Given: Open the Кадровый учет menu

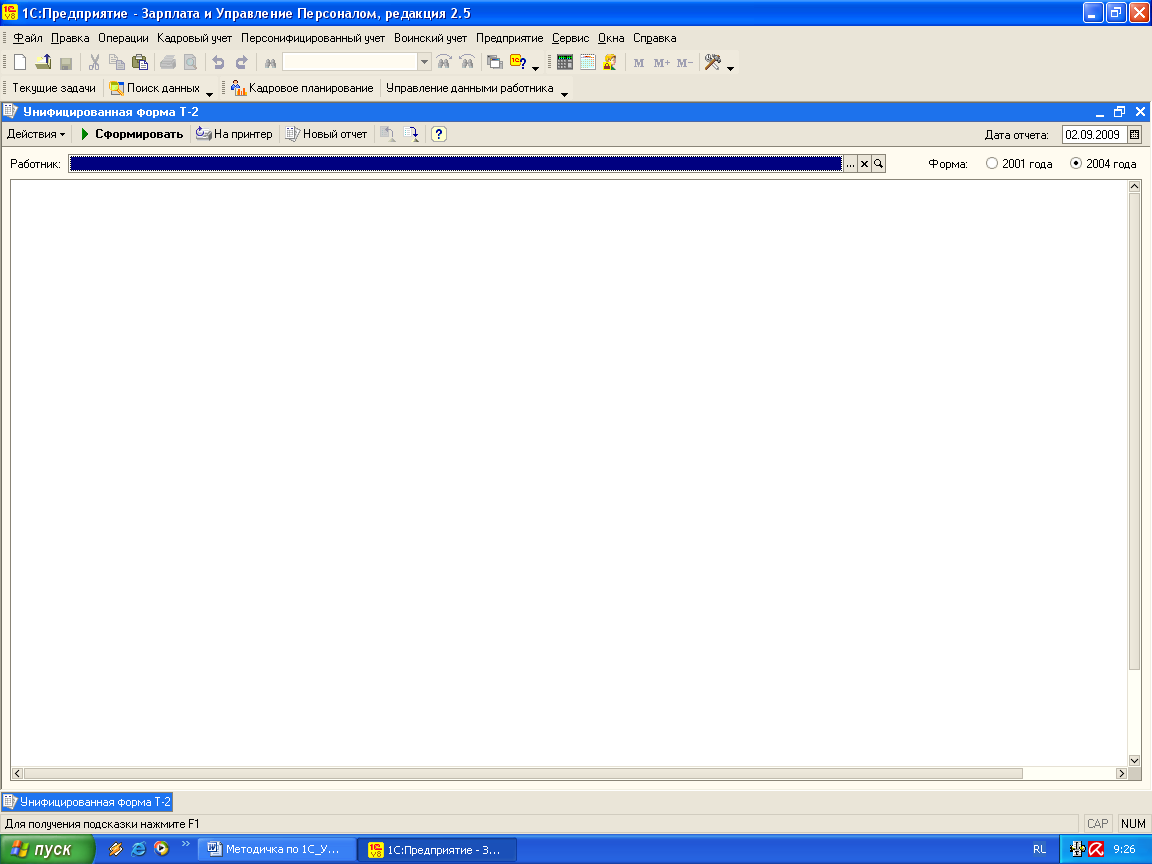Looking at the screenshot, I should (x=195, y=38).
